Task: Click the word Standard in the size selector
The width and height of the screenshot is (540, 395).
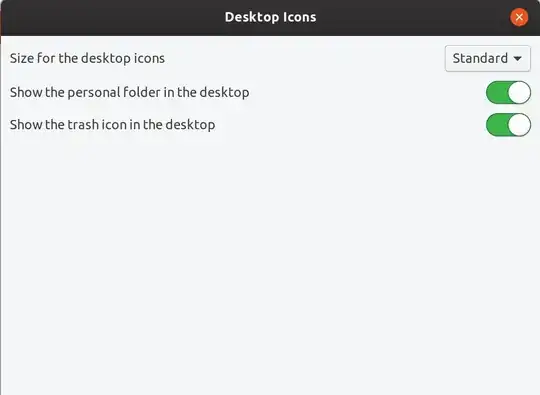Action: 480,58
